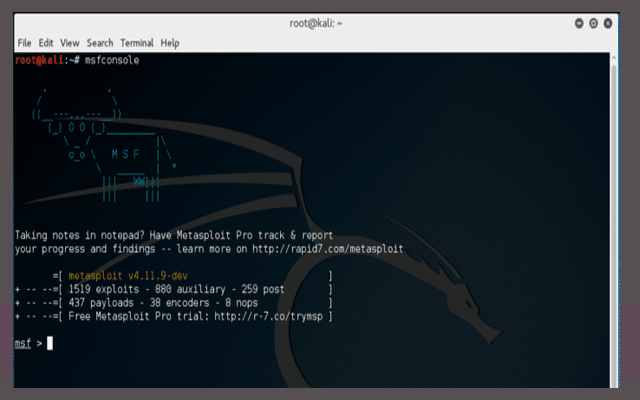Click the '8 nops' text
This screenshot has height=400, width=640.
[x=241, y=303]
